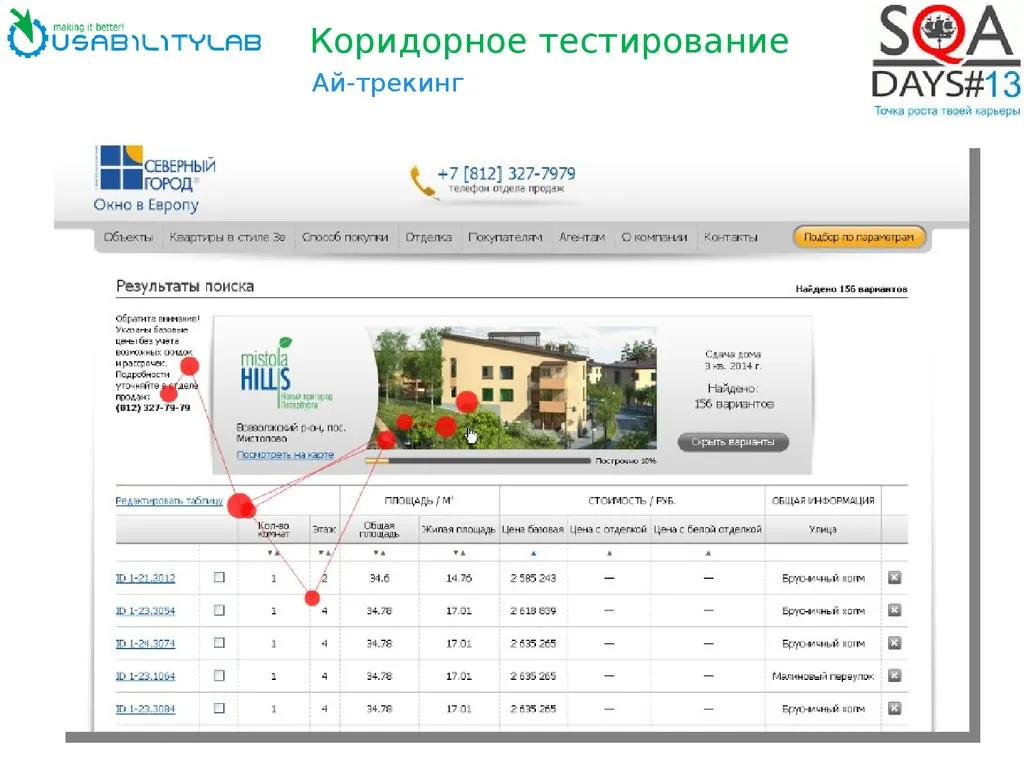Click the Улица column header
This screenshot has height=768, width=1024.
(823, 530)
